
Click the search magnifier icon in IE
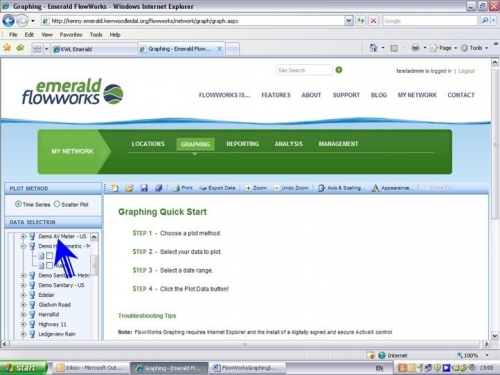(x=485, y=21)
